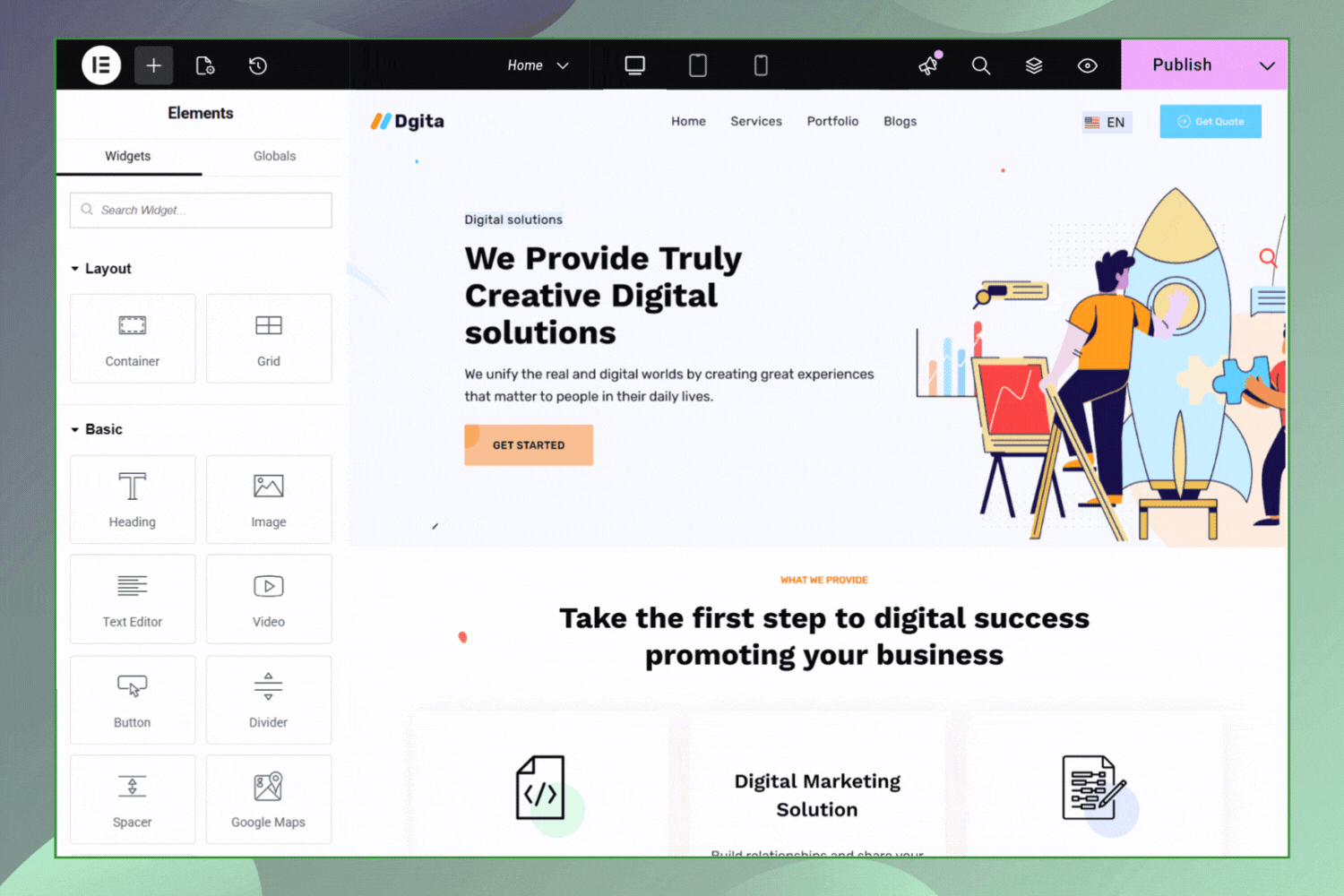Collapse the Layout section
This screenshot has height=896, width=1344.
100,269
